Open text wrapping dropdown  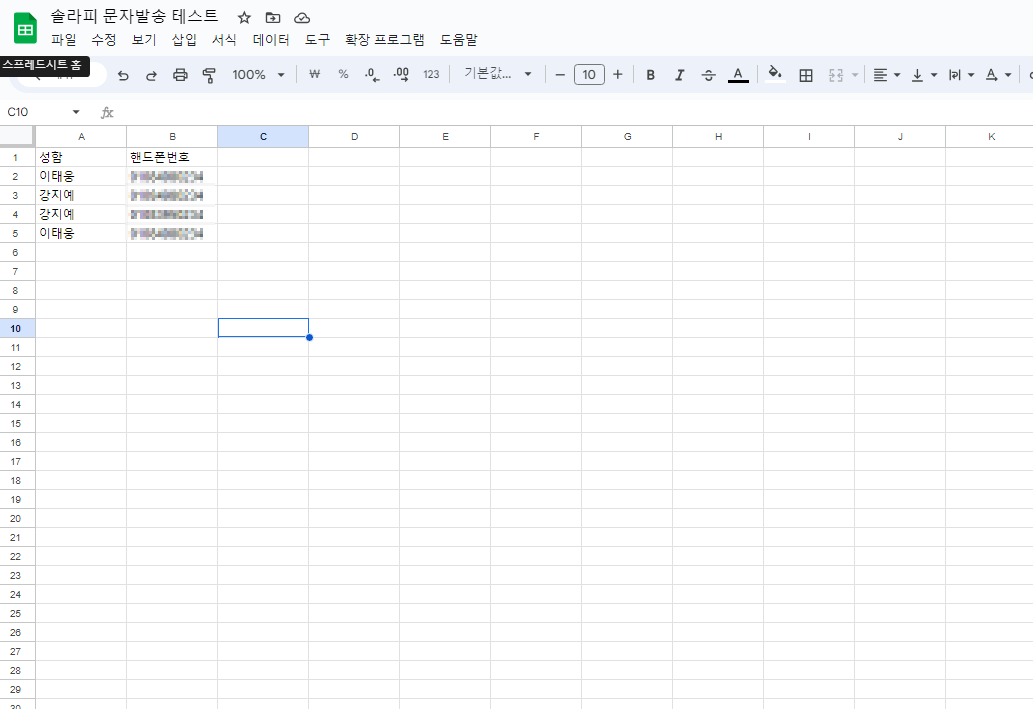961,75
